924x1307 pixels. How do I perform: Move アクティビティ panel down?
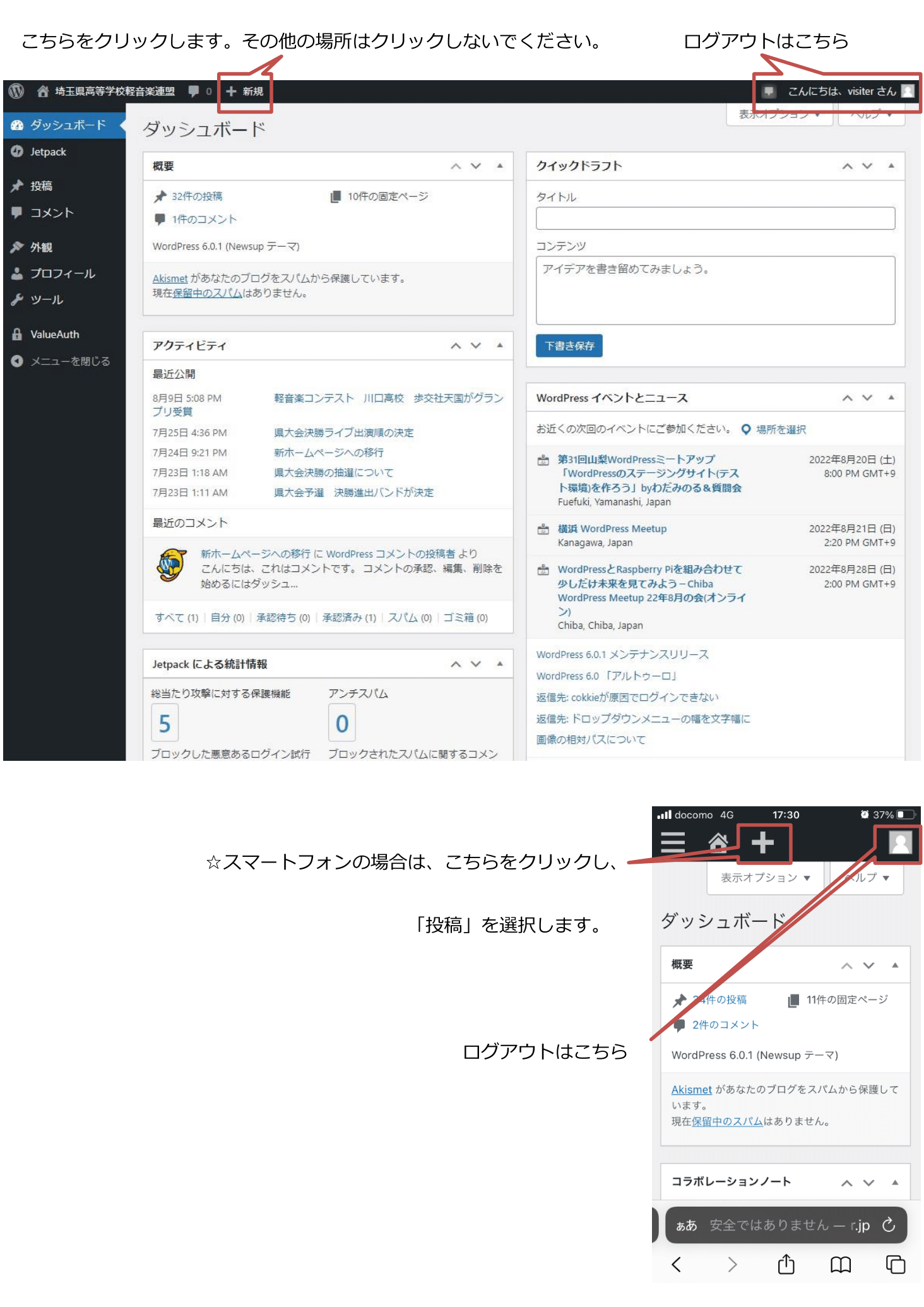tap(476, 345)
